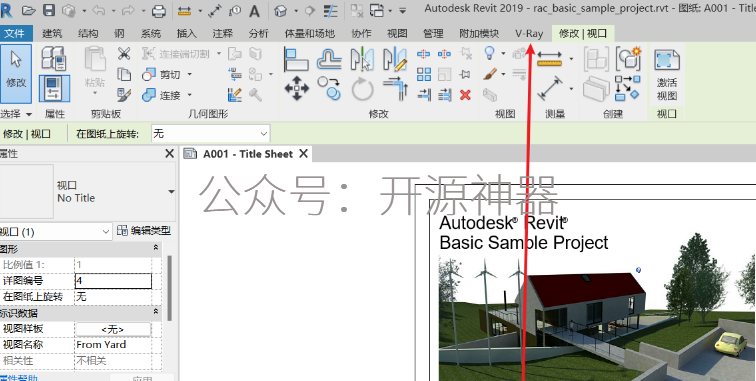Collapse the Graphics (图形) section

[x=156, y=248]
